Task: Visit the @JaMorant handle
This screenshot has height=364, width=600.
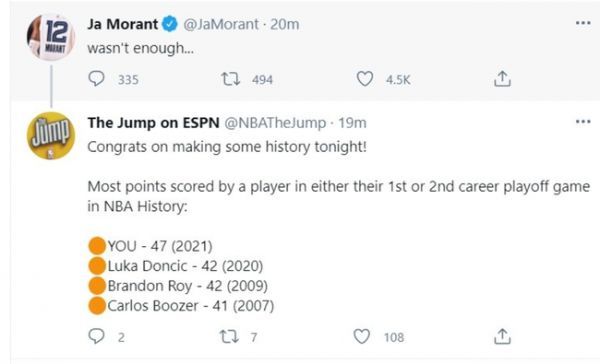Action: click(x=221, y=24)
